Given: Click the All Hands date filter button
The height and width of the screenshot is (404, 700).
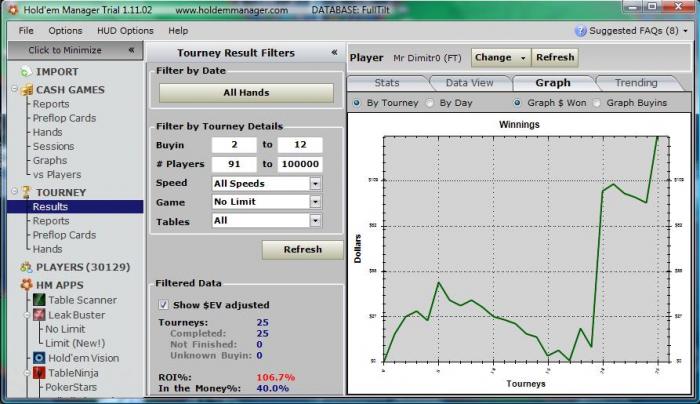Looking at the screenshot, I should tap(245, 93).
